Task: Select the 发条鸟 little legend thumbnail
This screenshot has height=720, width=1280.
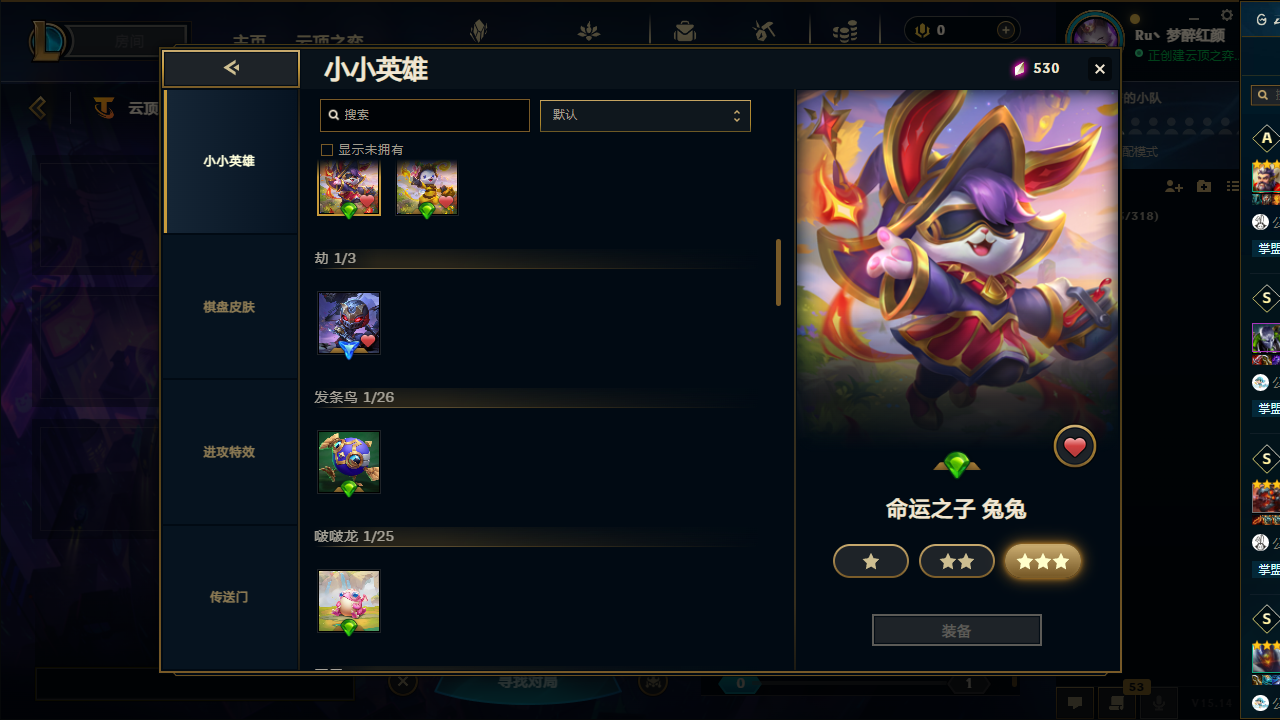Action: [349, 462]
